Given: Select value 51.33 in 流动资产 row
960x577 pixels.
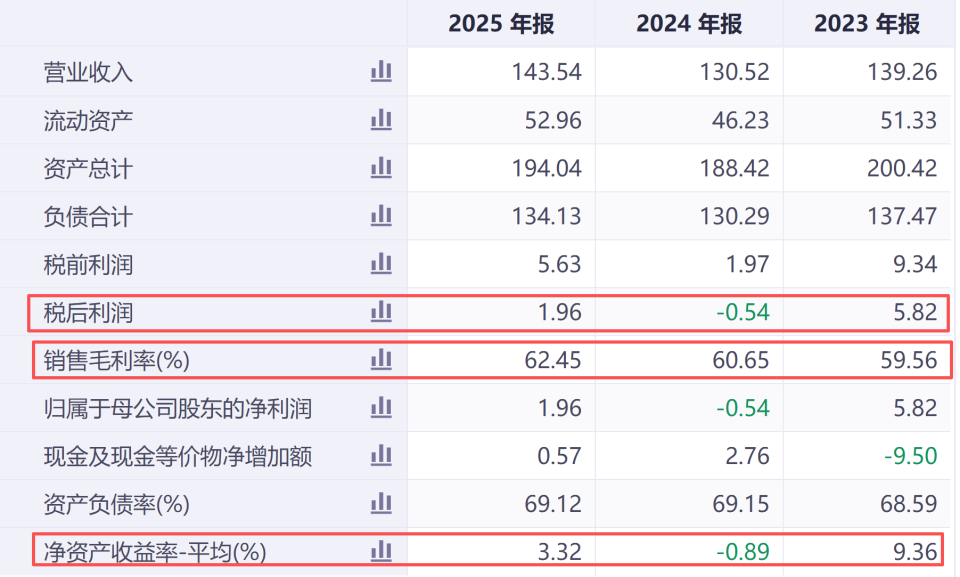Looking at the screenshot, I should (909, 121).
